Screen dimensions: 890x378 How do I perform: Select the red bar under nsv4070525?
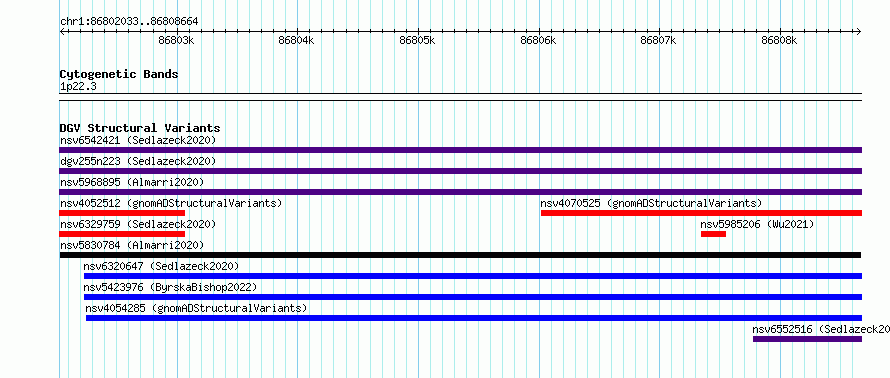click(702, 213)
